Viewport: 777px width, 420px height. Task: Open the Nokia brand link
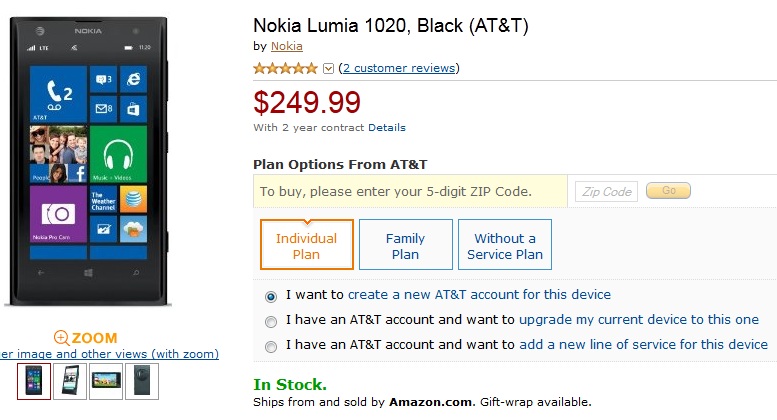[287, 46]
